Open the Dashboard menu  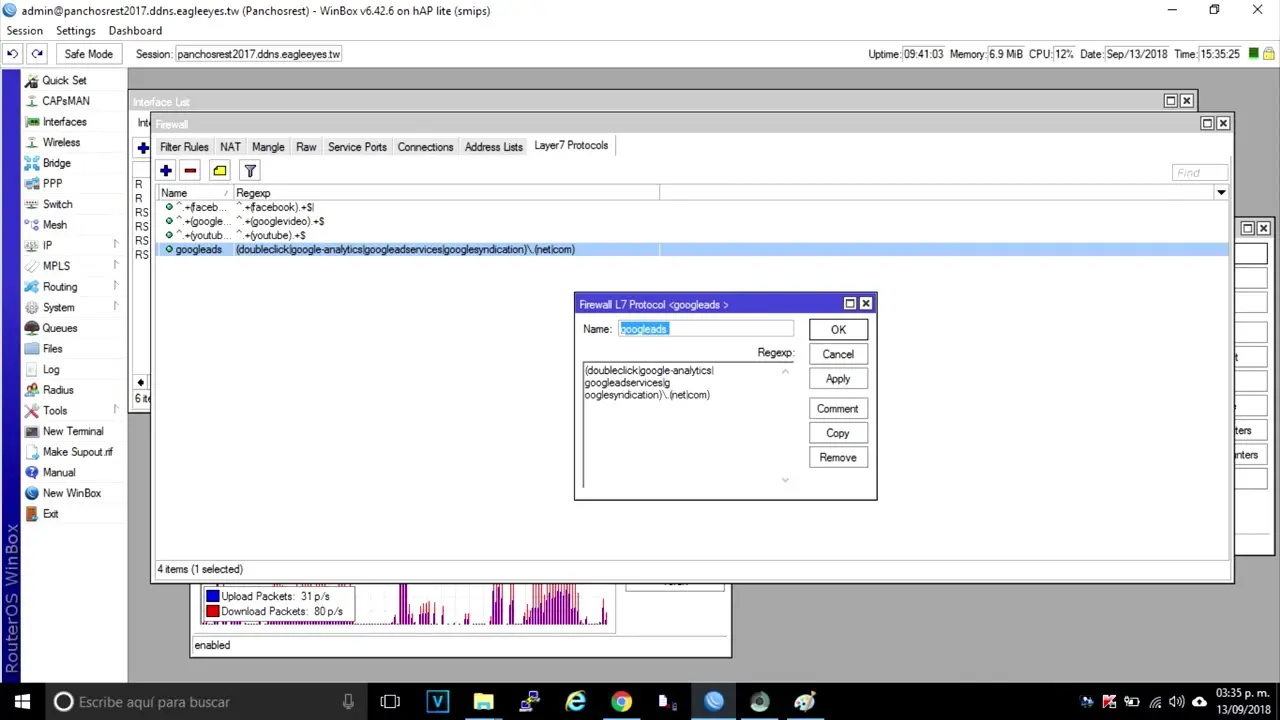pos(135,31)
